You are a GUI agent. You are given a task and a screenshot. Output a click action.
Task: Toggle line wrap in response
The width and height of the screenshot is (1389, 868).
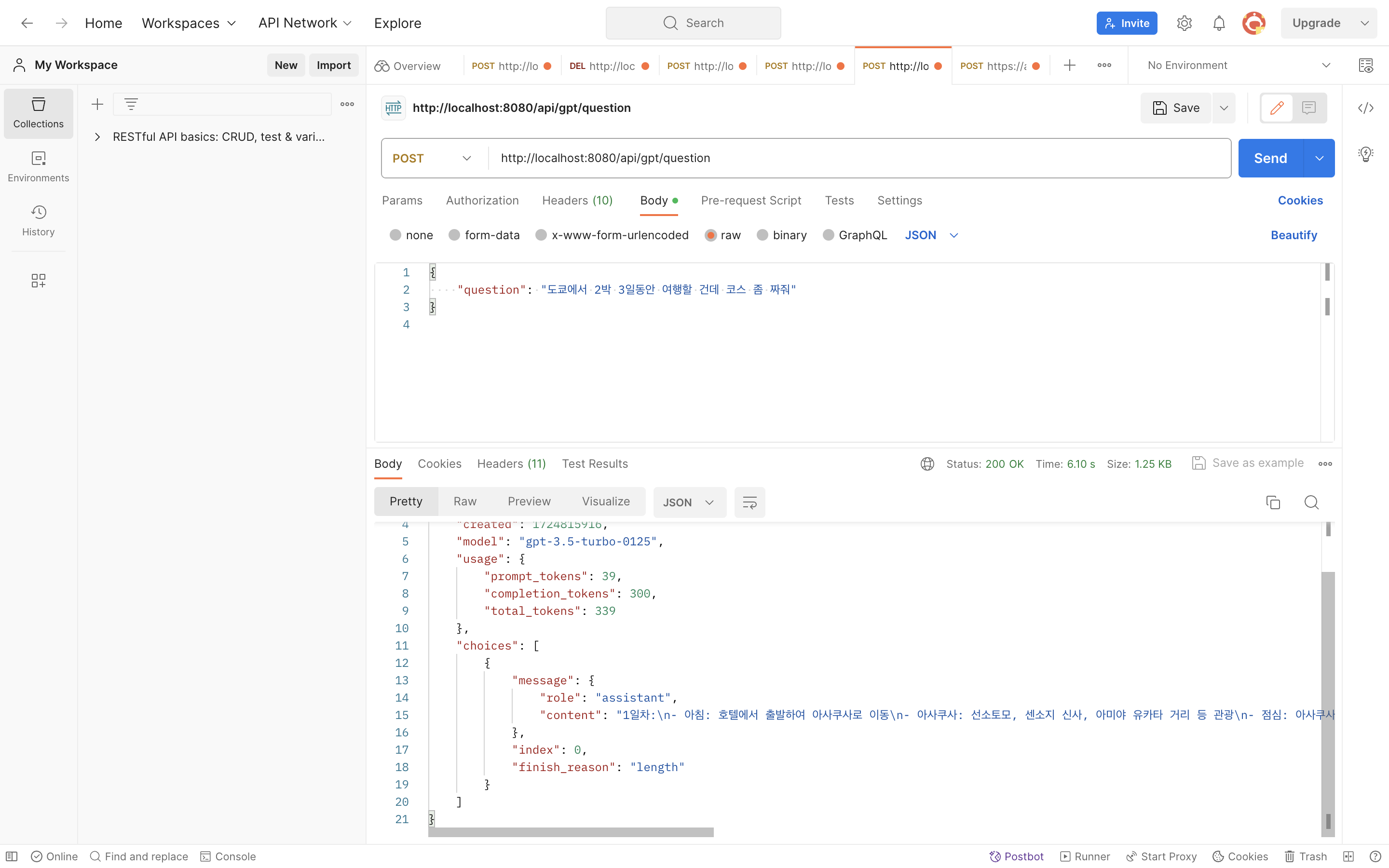click(x=749, y=502)
